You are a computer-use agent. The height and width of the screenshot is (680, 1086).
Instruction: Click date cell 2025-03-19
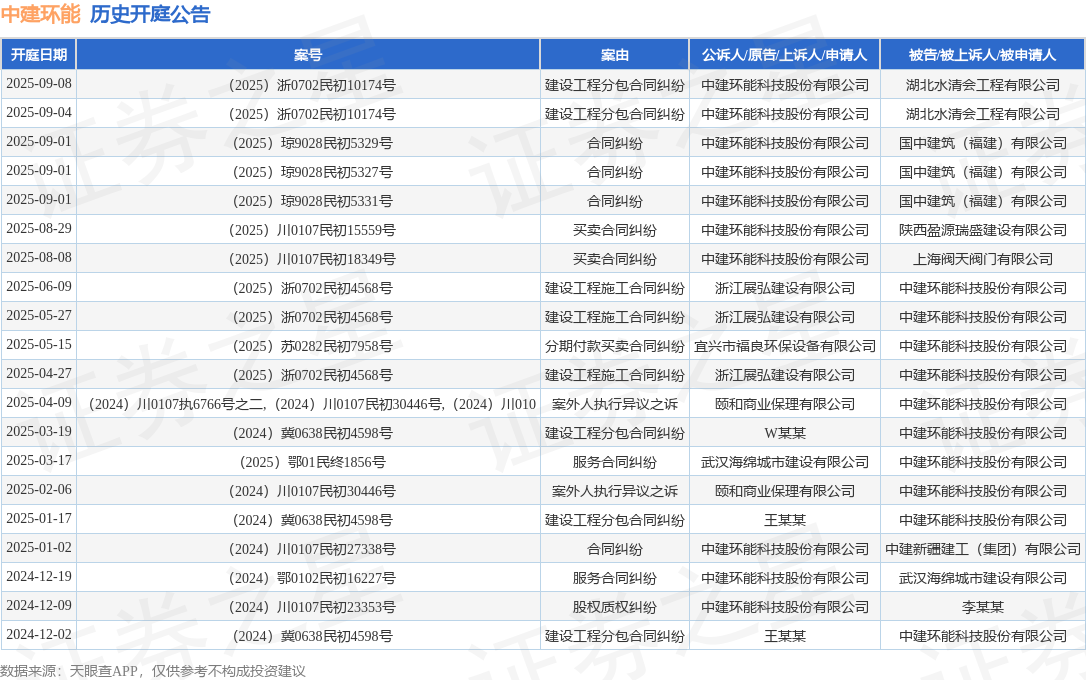tap(39, 432)
